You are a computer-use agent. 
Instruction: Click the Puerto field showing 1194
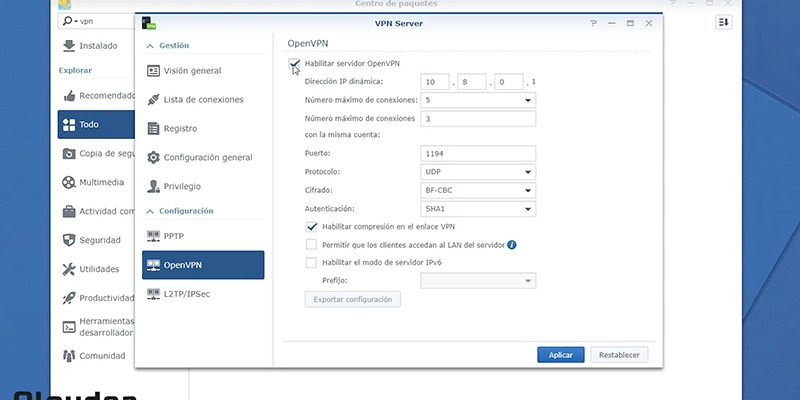(478, 154)
